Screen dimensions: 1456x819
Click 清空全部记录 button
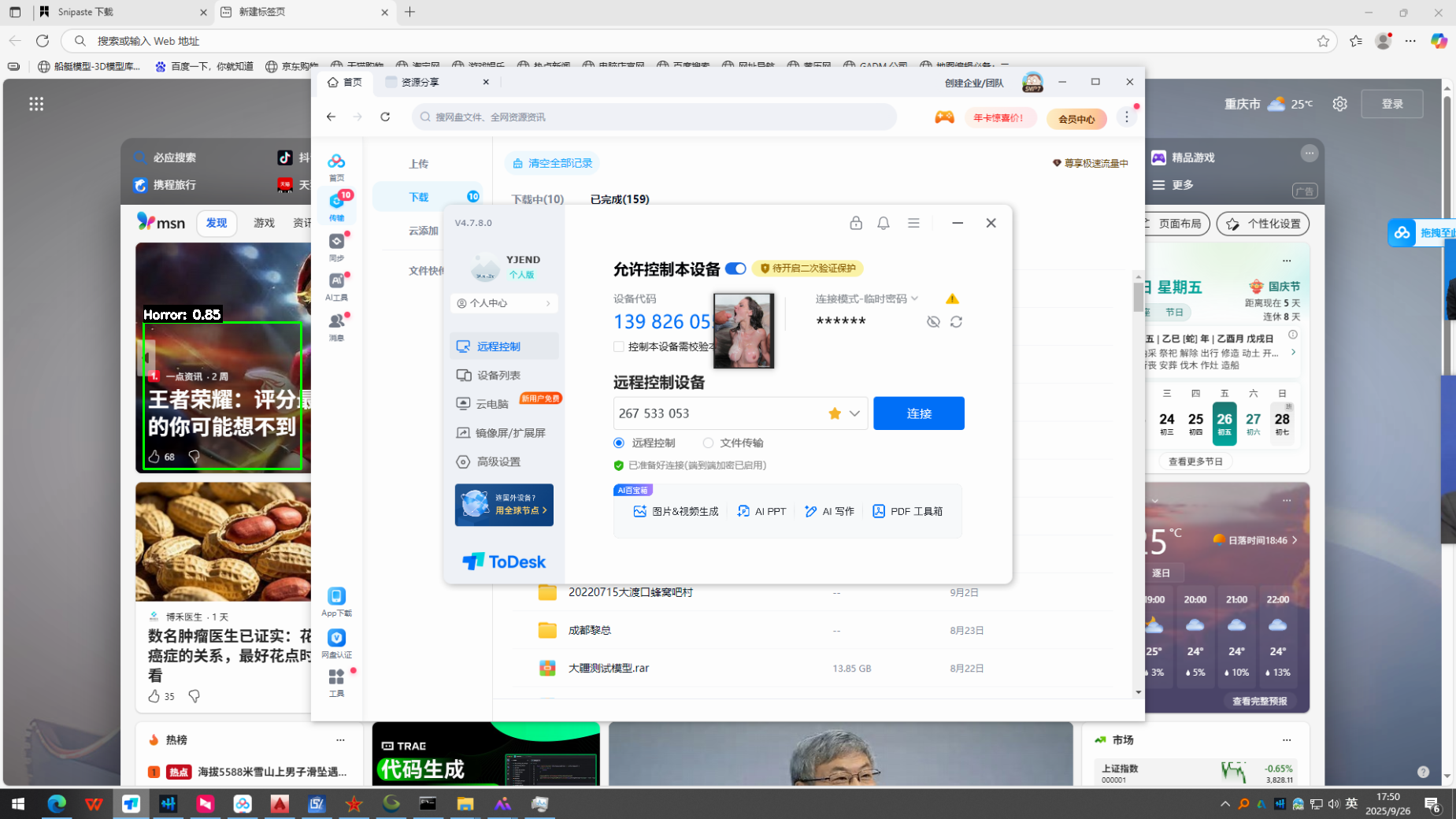click(552, 163)
